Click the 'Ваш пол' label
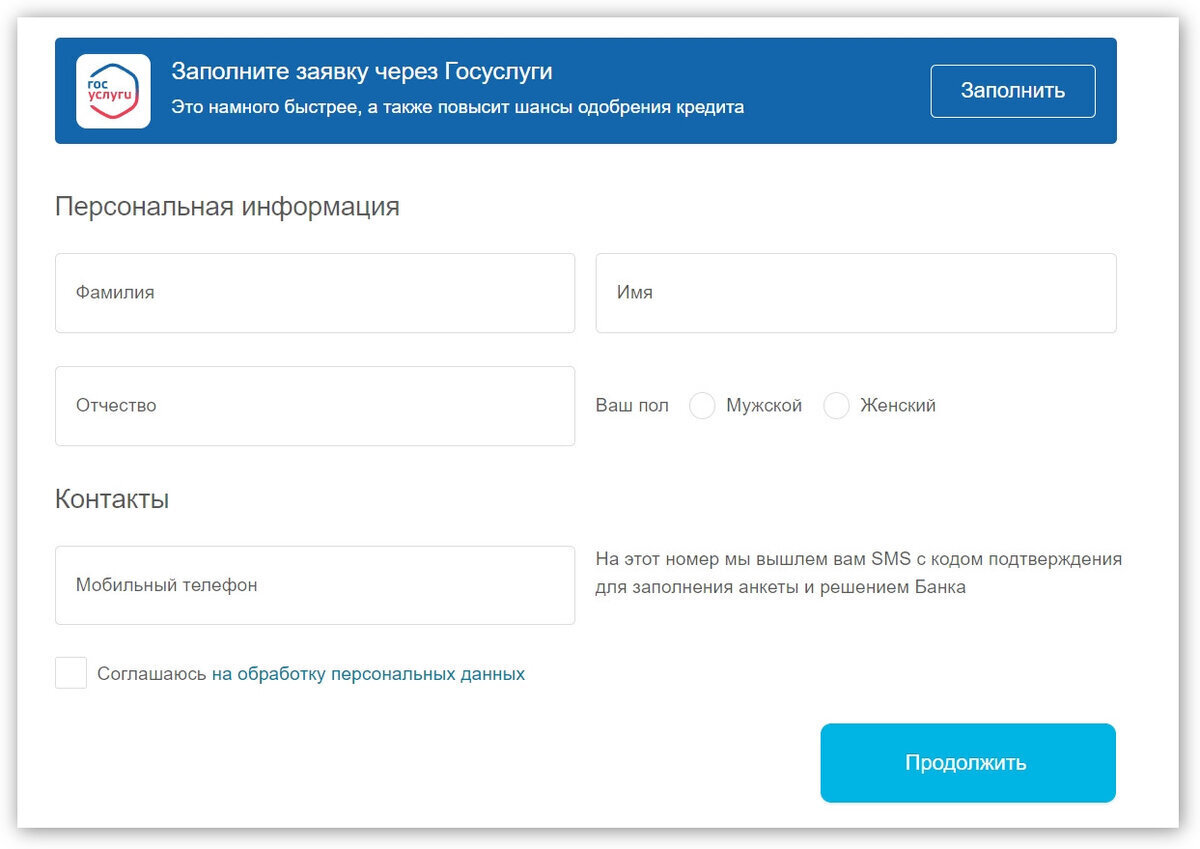This screenshot has height=849, width=1200. [x=632, y=406]
